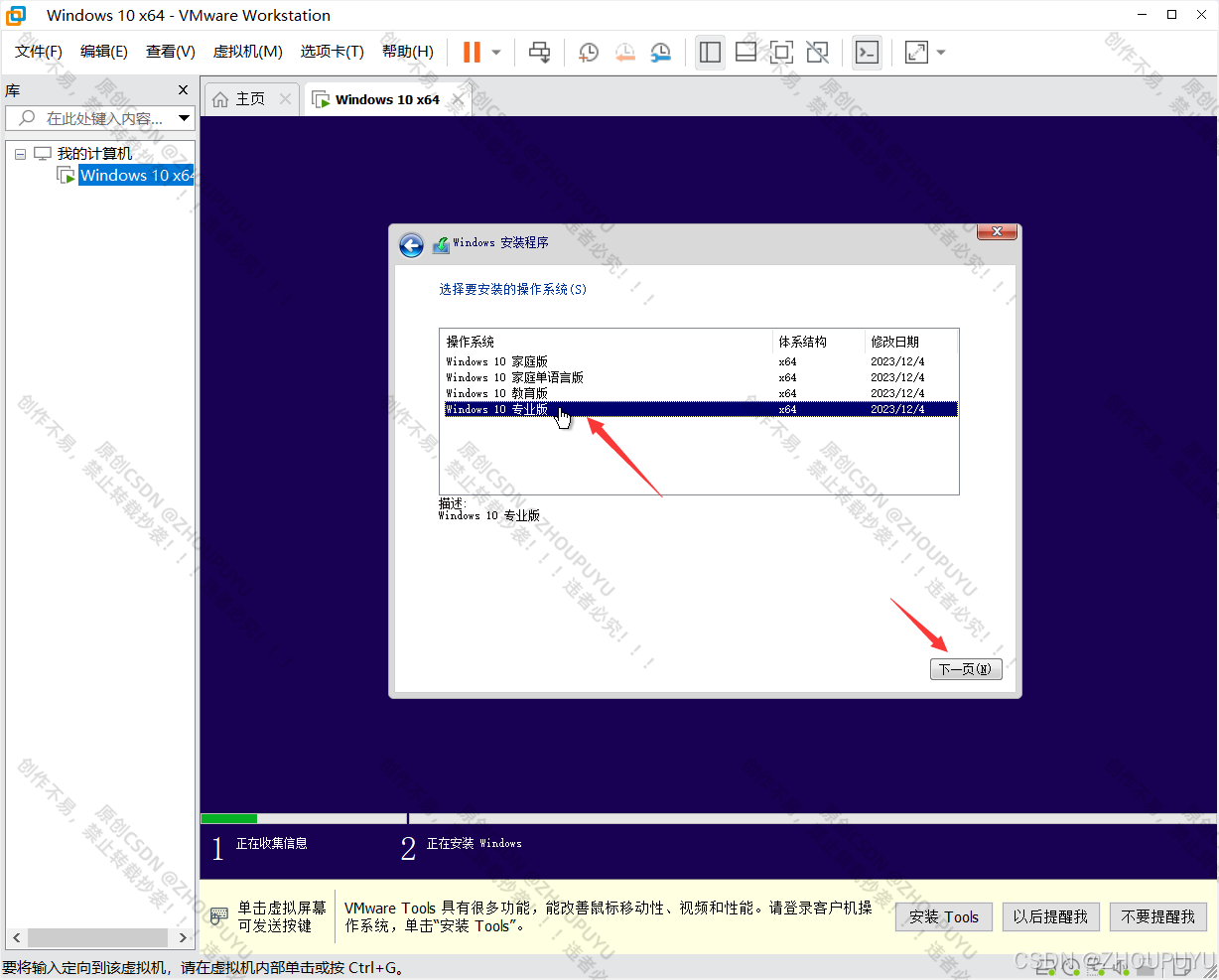Click the 正在收集信息 step label
Viewport: 1219px width, 980px height.
(272, 843)
